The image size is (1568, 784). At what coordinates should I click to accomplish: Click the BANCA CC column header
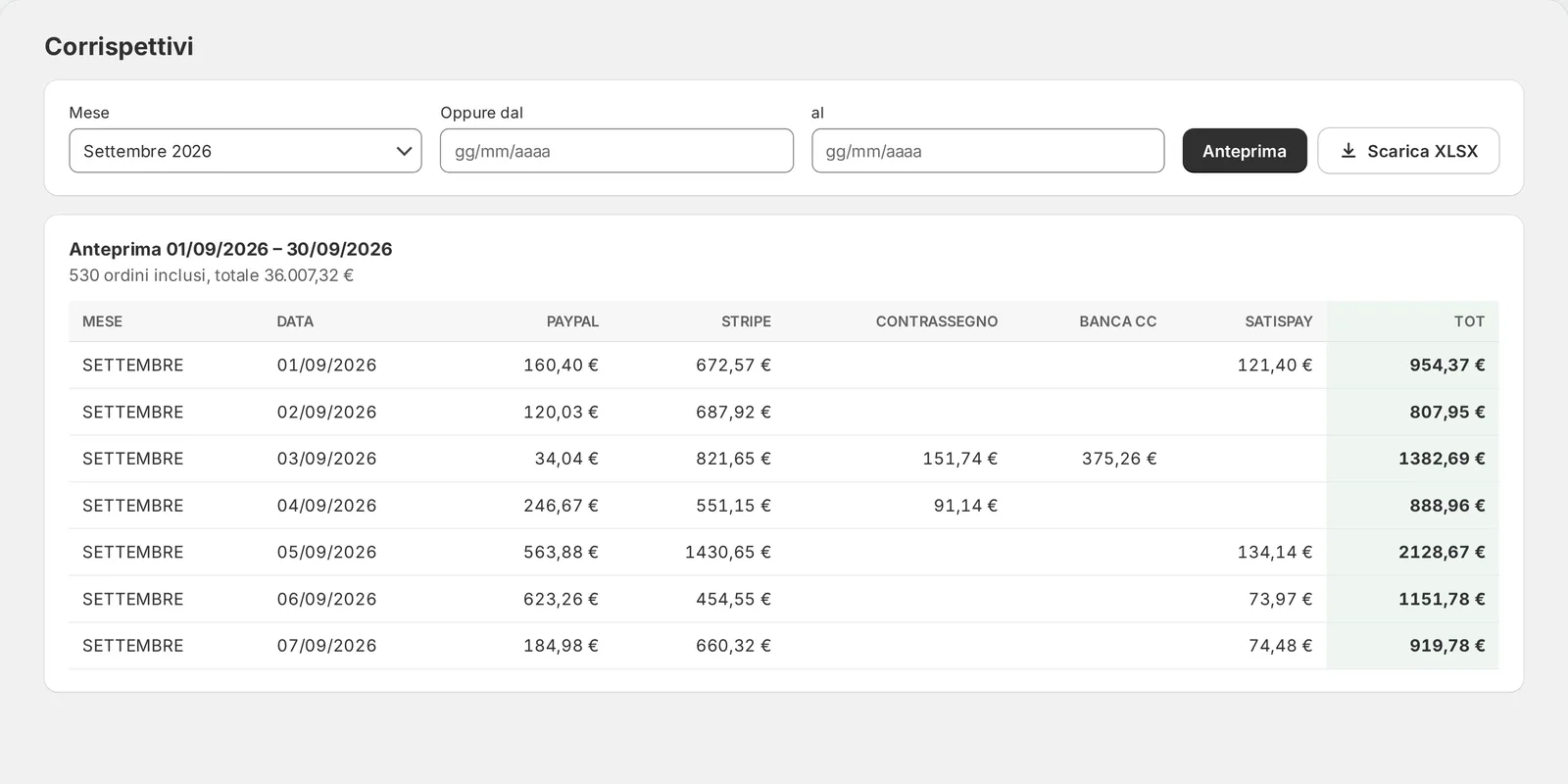click(x=1118, y=321)
